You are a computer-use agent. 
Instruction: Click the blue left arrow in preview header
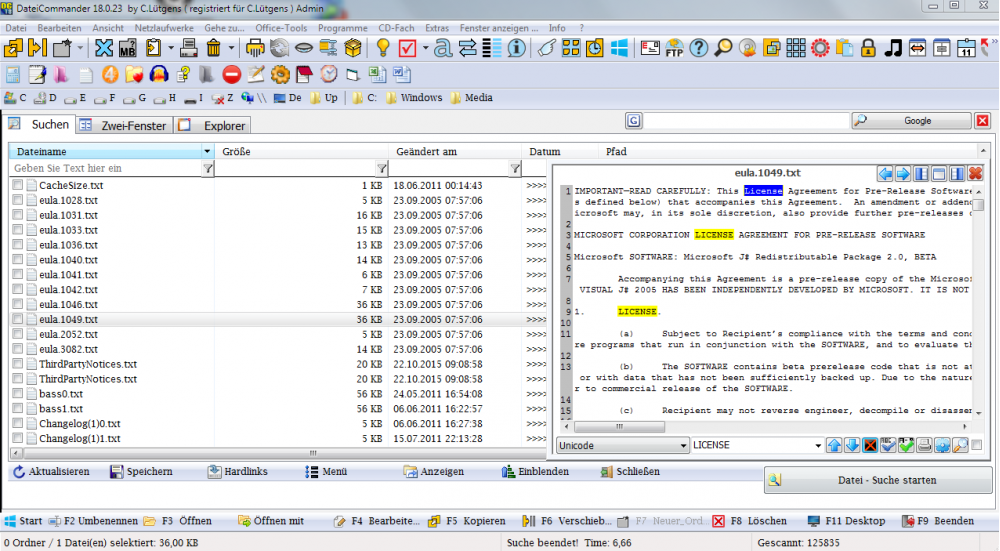pyautogui.click(x=884, y=174)
